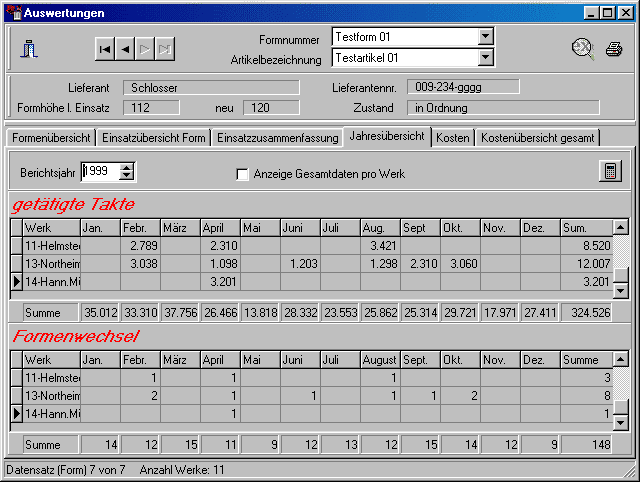Open print preview magnifier icon
Image resolution: width=640 pixels, height=482 pixels.
tap(582, 48)
